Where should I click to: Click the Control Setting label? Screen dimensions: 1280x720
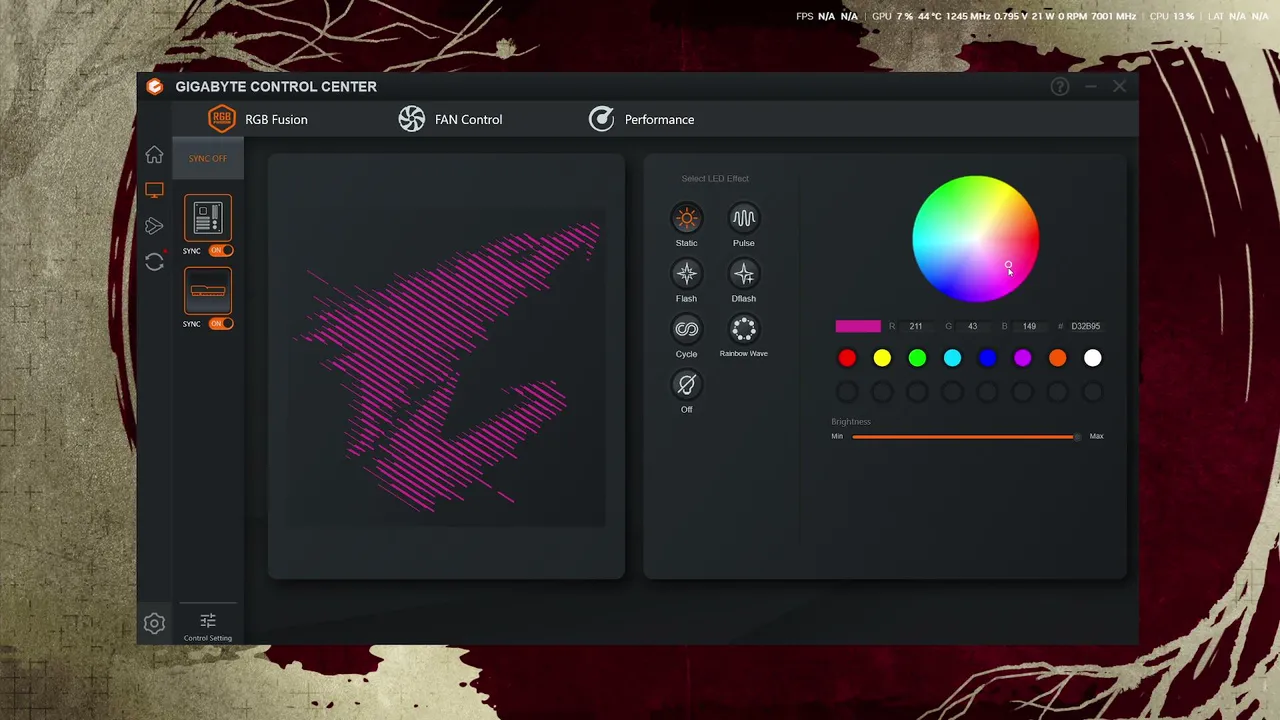coord(208,638)
